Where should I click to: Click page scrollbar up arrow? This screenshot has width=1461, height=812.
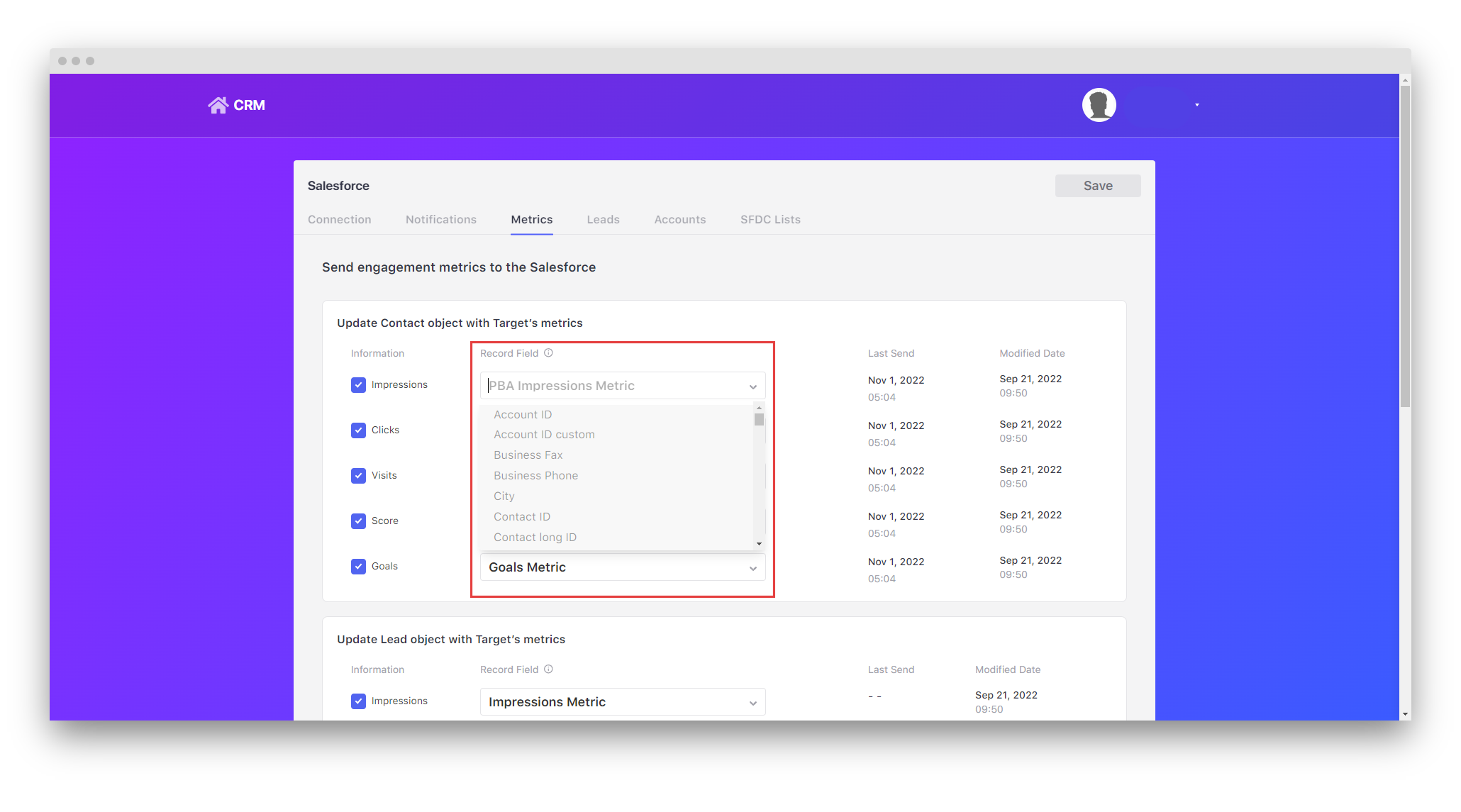coord(1405,81)
